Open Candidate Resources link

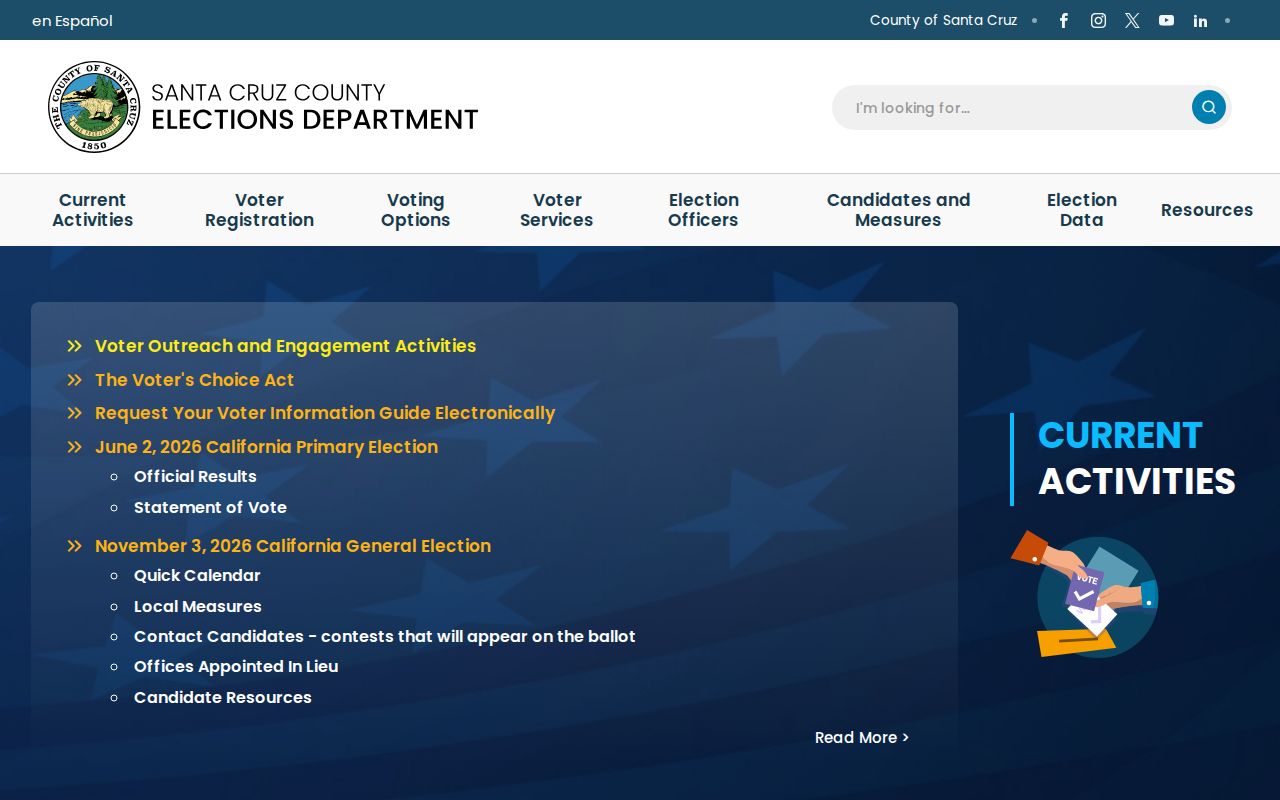click(222, 697)
